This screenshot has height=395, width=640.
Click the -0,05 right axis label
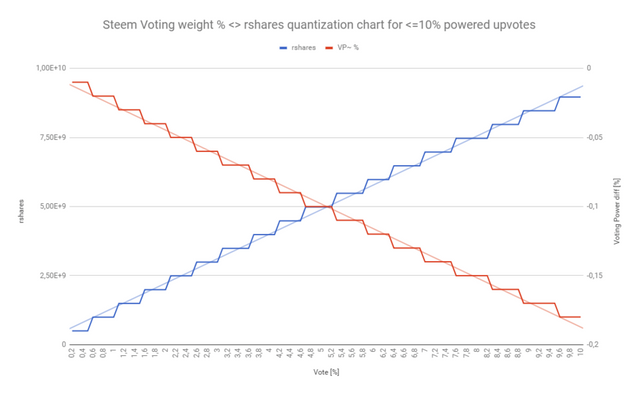594,137
